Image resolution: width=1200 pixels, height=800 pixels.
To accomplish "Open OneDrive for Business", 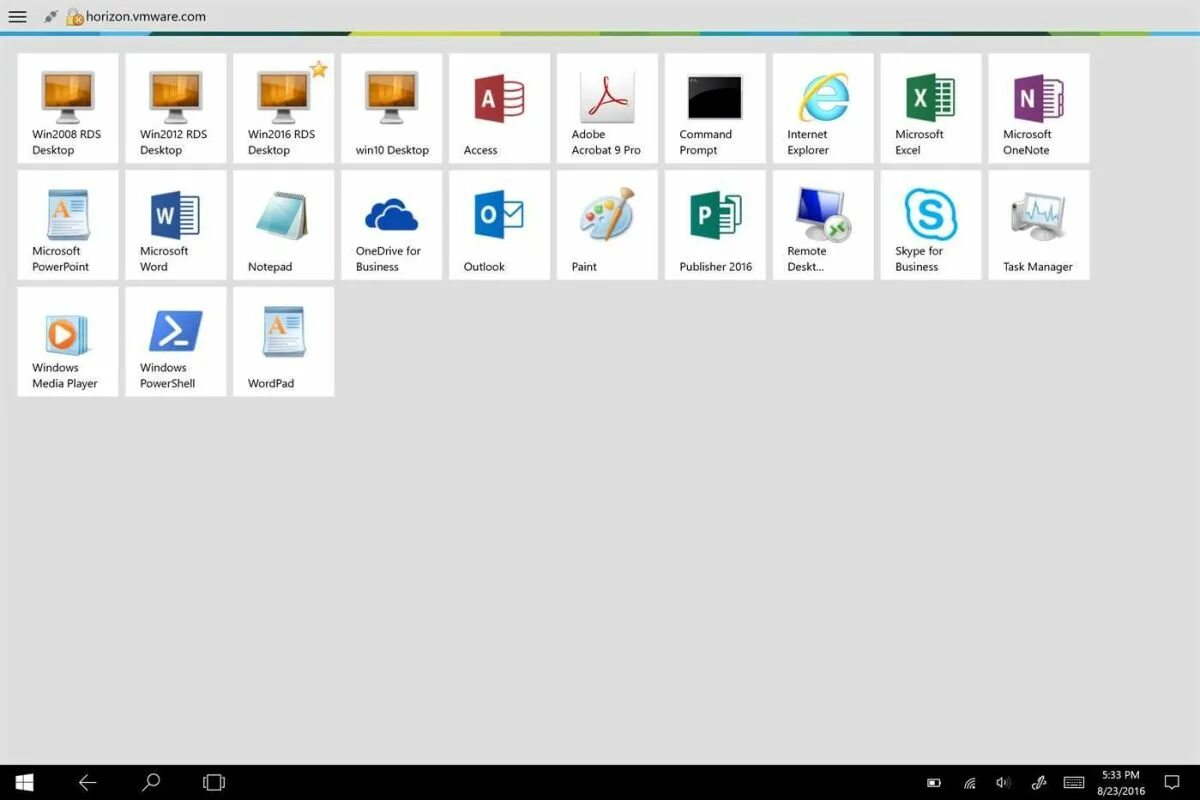I will (390, 224).
